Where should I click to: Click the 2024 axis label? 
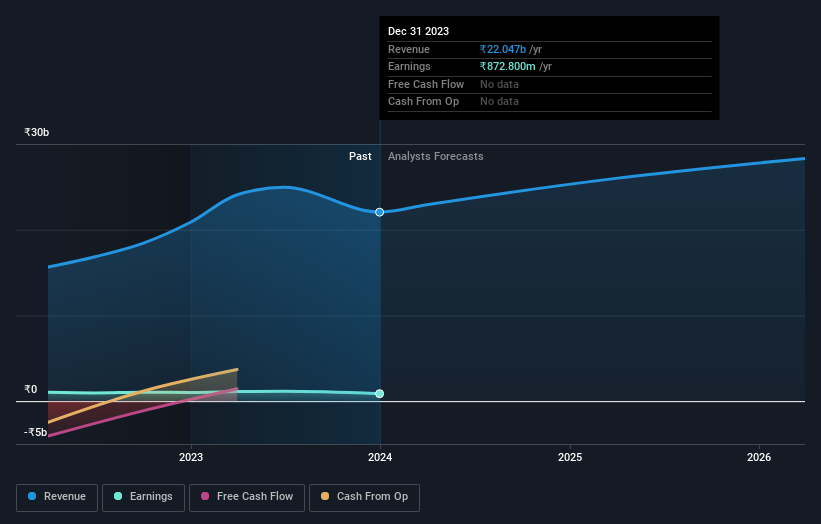tap(380, 458)
